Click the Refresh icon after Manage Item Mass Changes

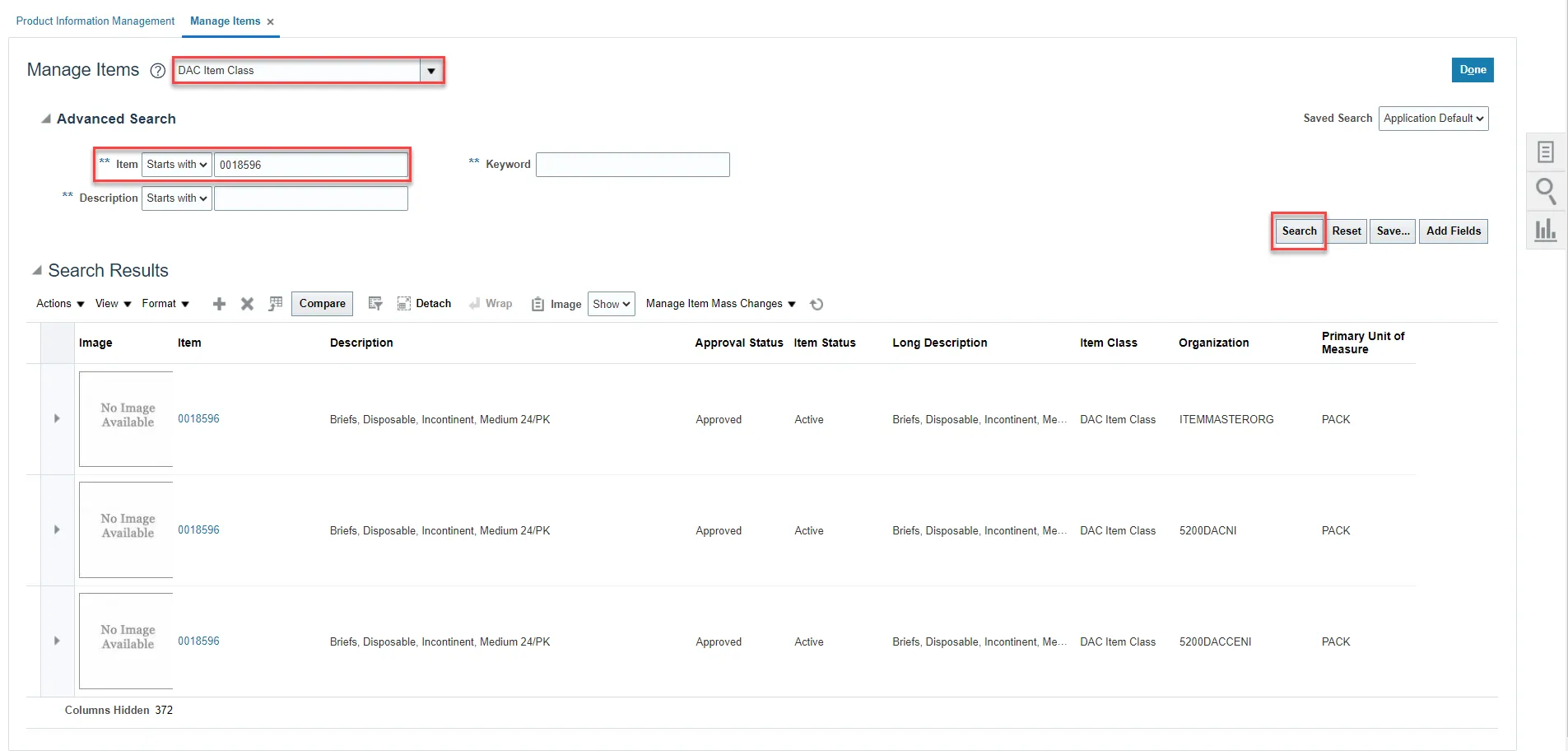[x=817, y=305]
